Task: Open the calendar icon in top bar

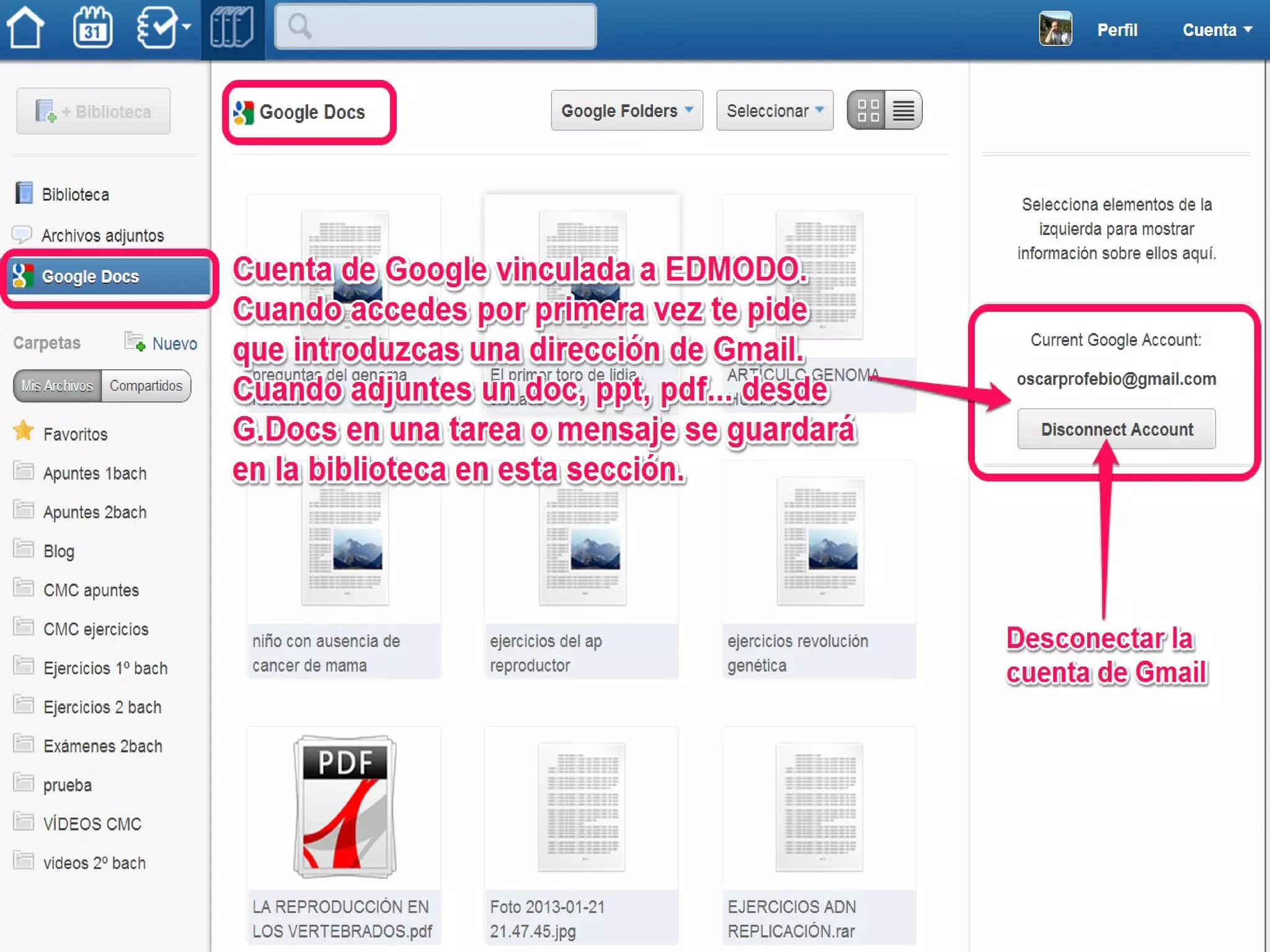Action: point(92,27)
